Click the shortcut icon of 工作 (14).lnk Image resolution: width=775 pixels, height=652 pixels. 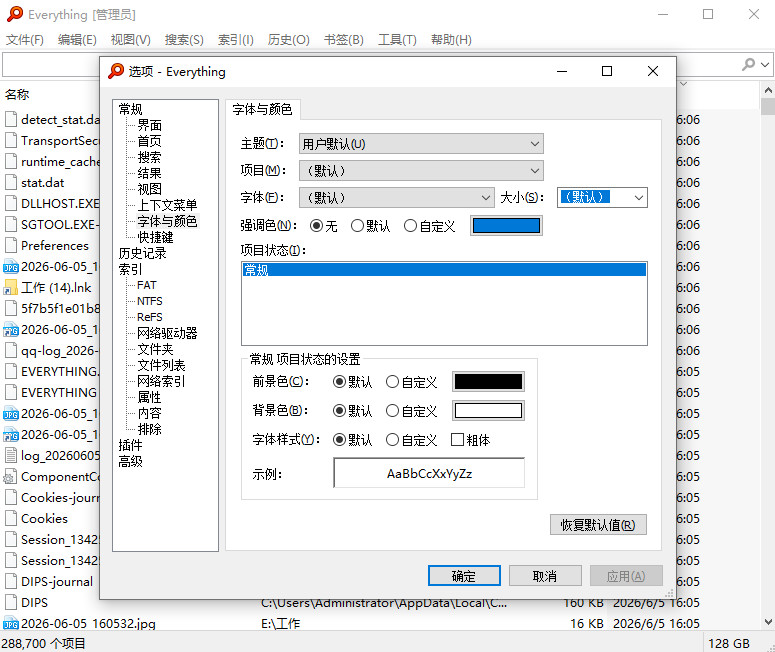tap(10, 288)
